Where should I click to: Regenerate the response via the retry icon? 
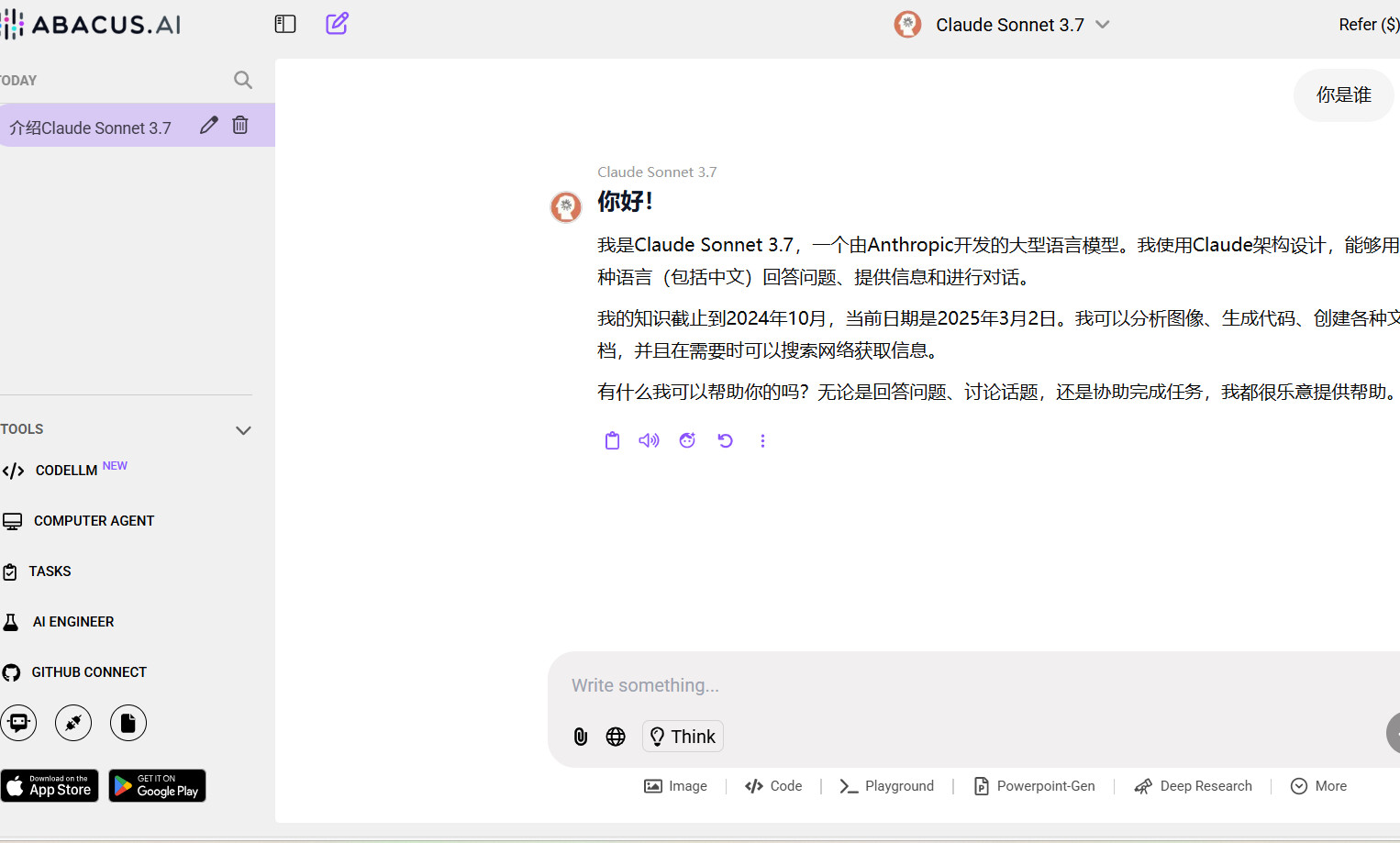pos(725,440)
